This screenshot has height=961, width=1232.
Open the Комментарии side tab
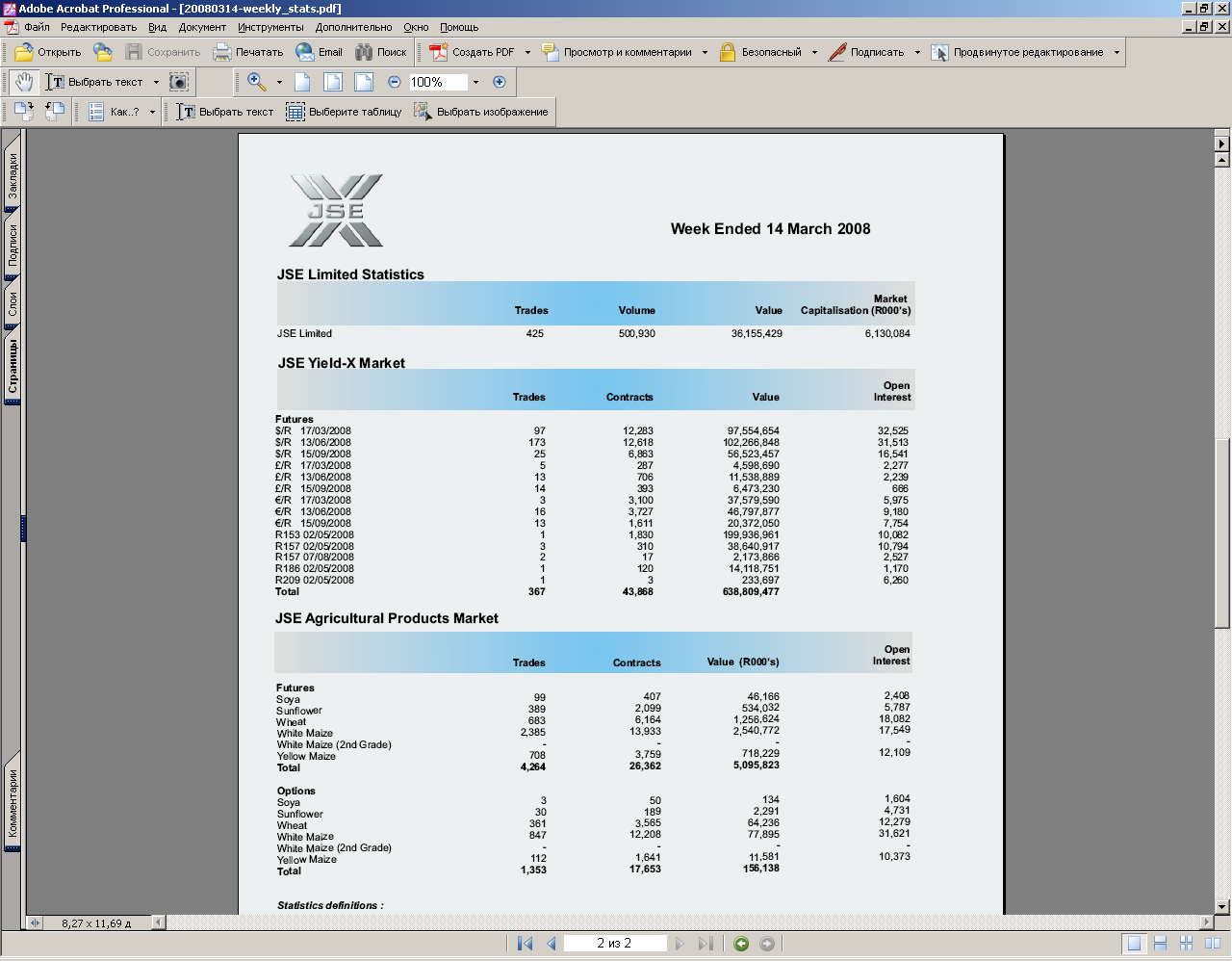13,802
